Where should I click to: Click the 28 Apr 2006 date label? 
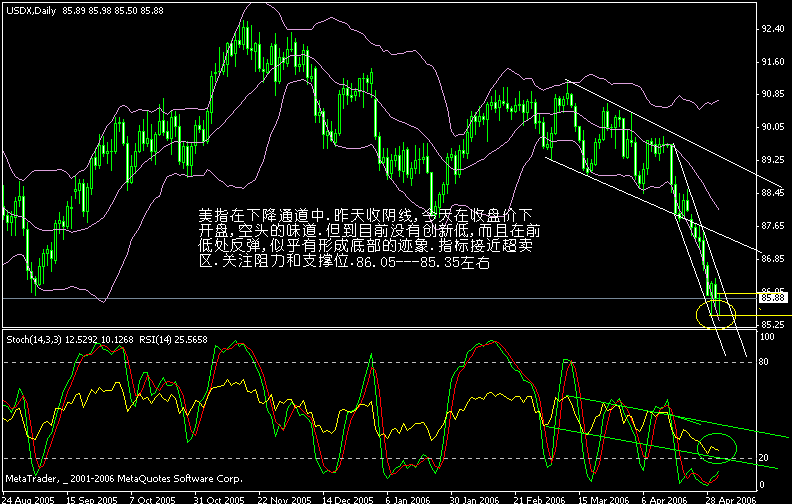coord(731,500)
